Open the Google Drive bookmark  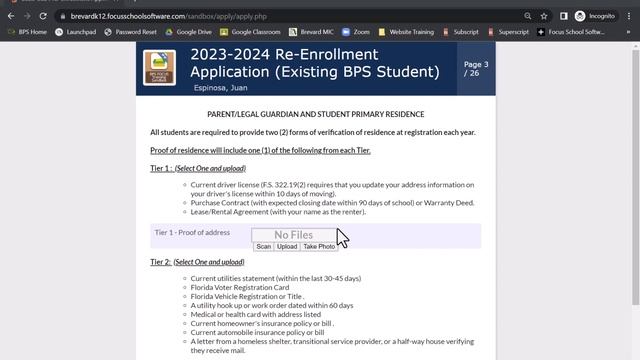pyautogui.click(x=189, y=32)
